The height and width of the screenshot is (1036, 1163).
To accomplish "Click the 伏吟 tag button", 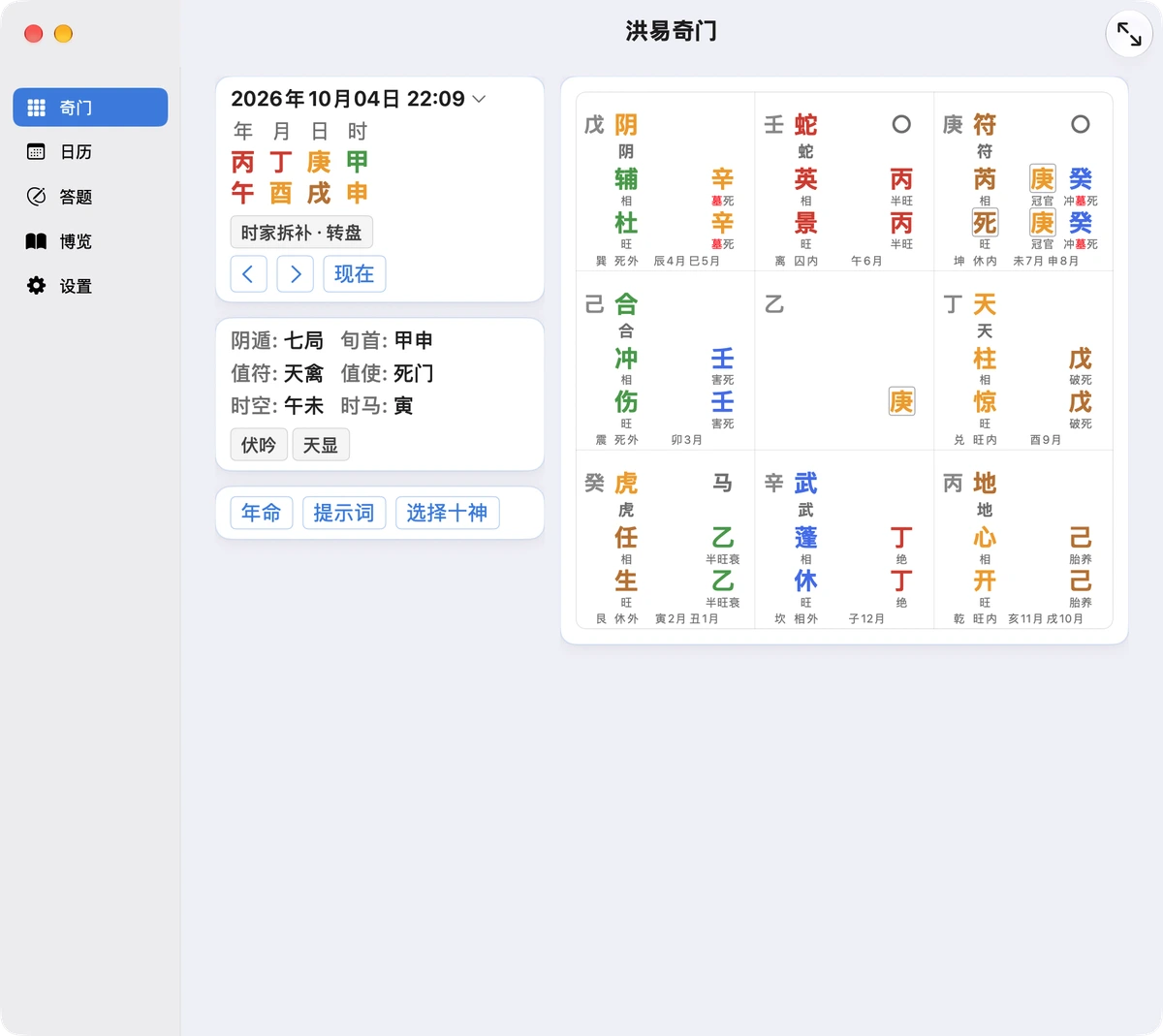I will [x=259, y=445].
